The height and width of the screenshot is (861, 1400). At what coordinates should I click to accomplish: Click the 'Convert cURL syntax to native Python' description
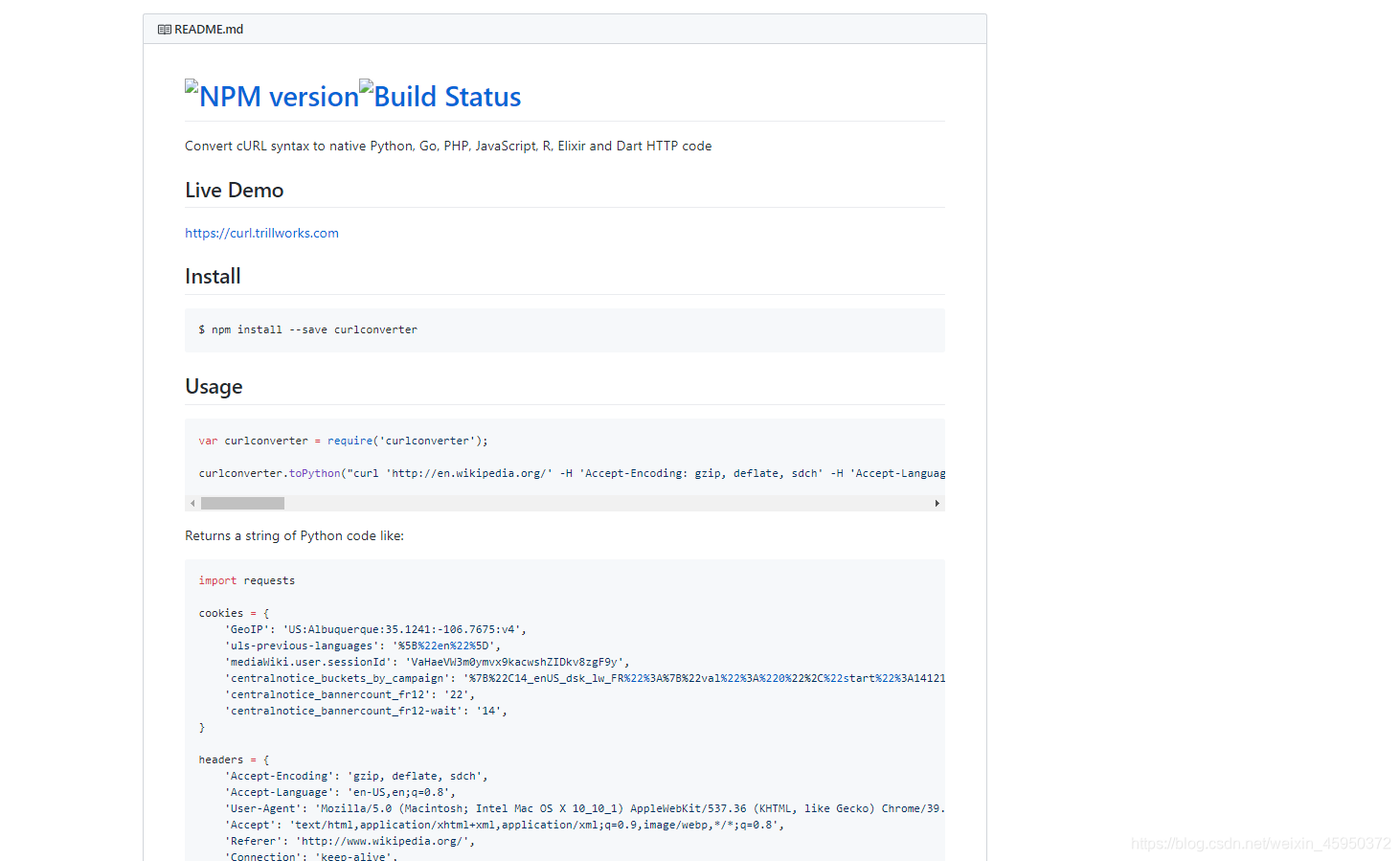click(448, 146)
